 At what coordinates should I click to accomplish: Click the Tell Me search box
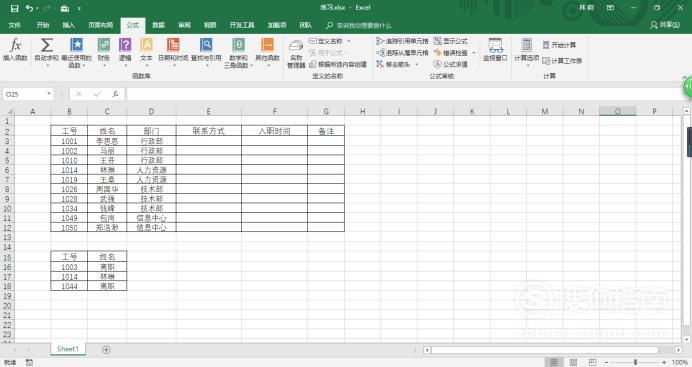point(359,26)
